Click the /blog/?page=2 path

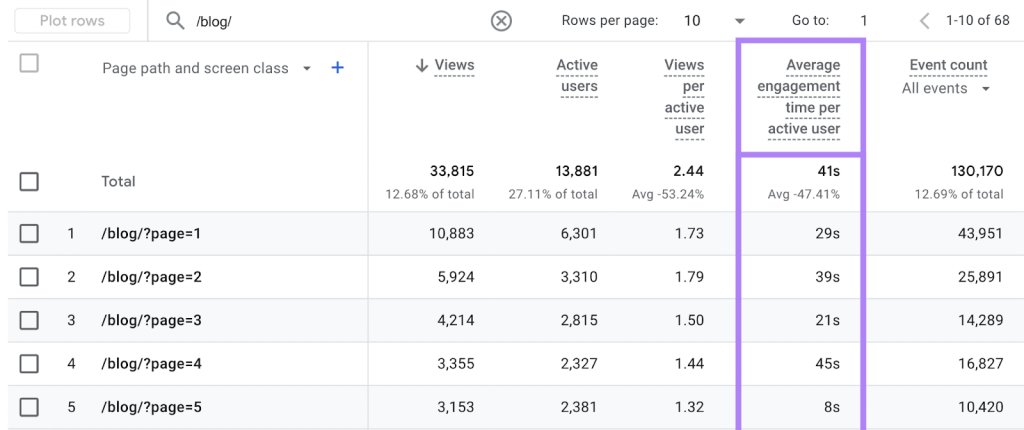[x=151, y=277]
